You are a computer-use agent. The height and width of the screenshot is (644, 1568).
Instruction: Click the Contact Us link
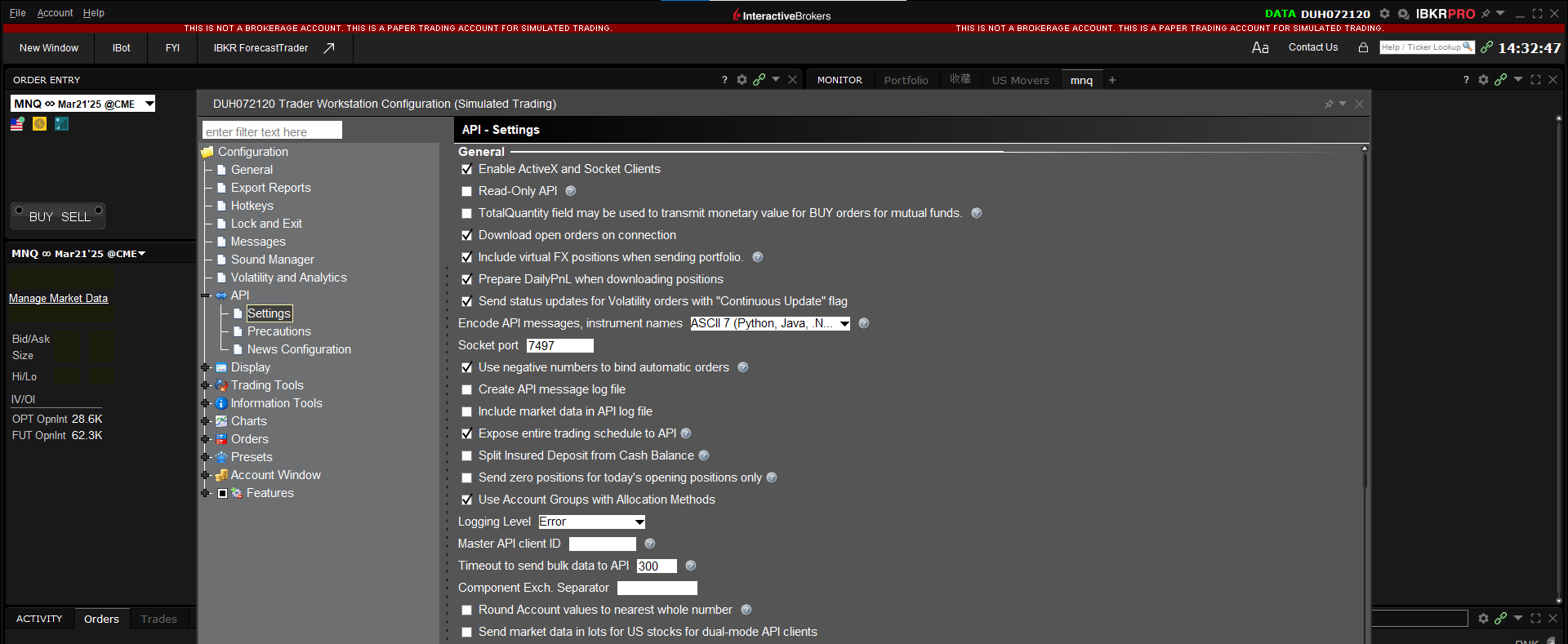(1313, 47)
